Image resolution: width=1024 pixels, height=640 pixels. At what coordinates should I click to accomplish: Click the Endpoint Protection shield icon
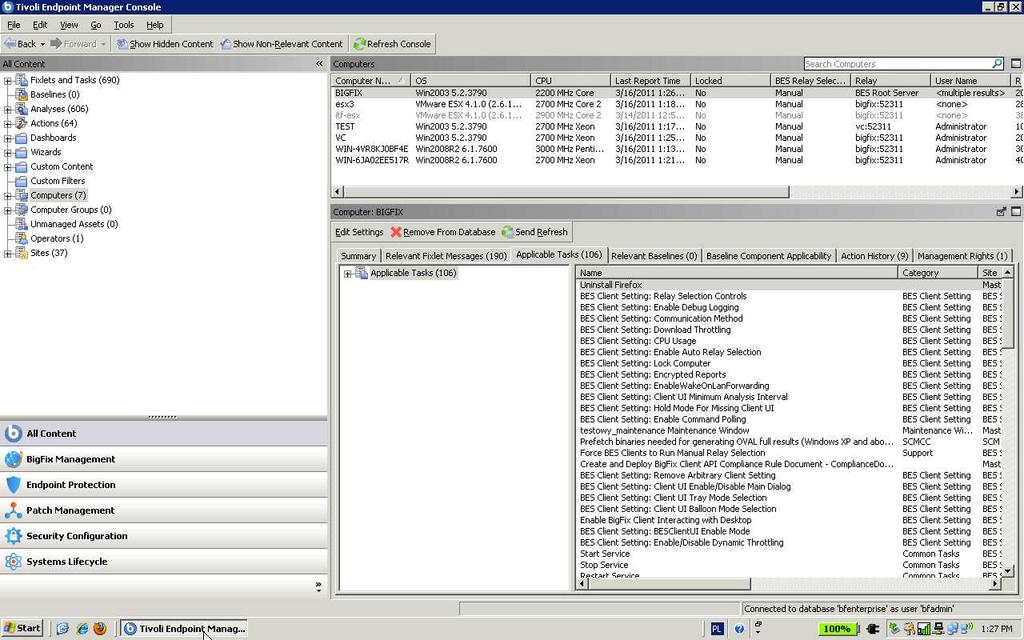pyautogui.click(x=13, y=485)
